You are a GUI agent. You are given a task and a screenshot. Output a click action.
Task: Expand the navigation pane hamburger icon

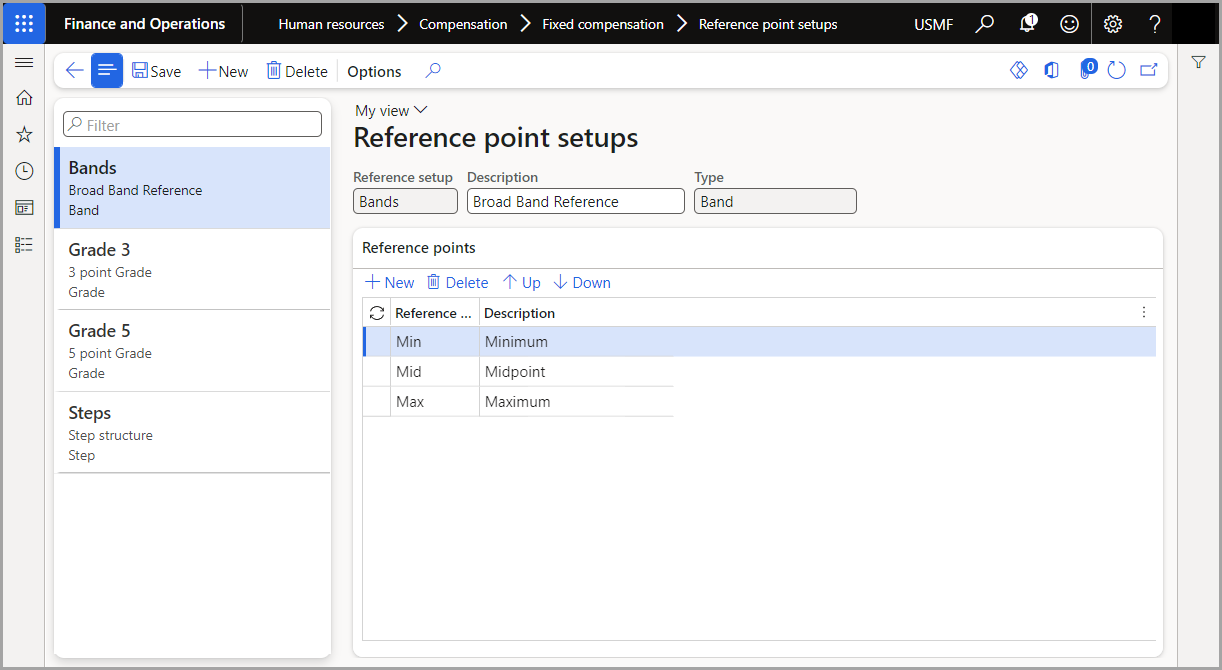pos(24,62)
